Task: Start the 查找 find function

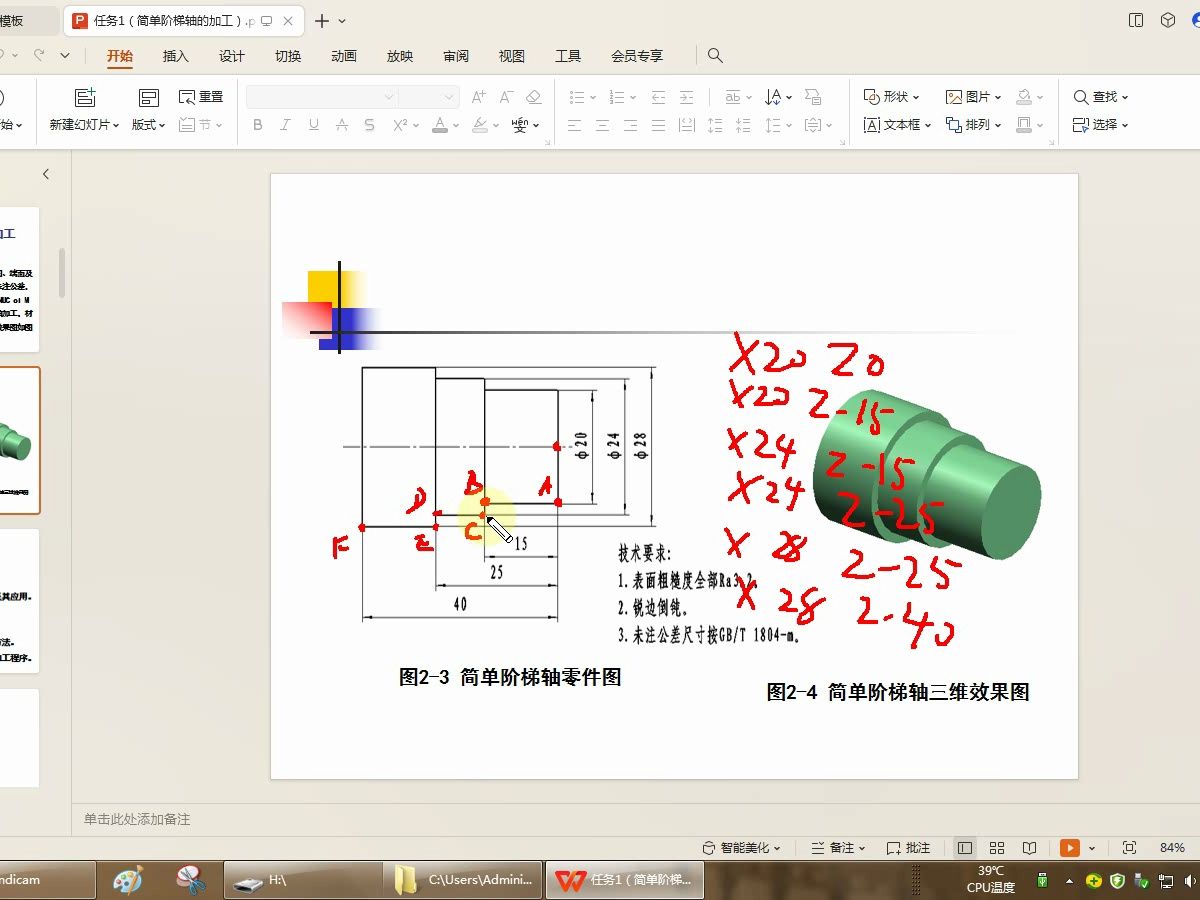Action: point(1100,96)
